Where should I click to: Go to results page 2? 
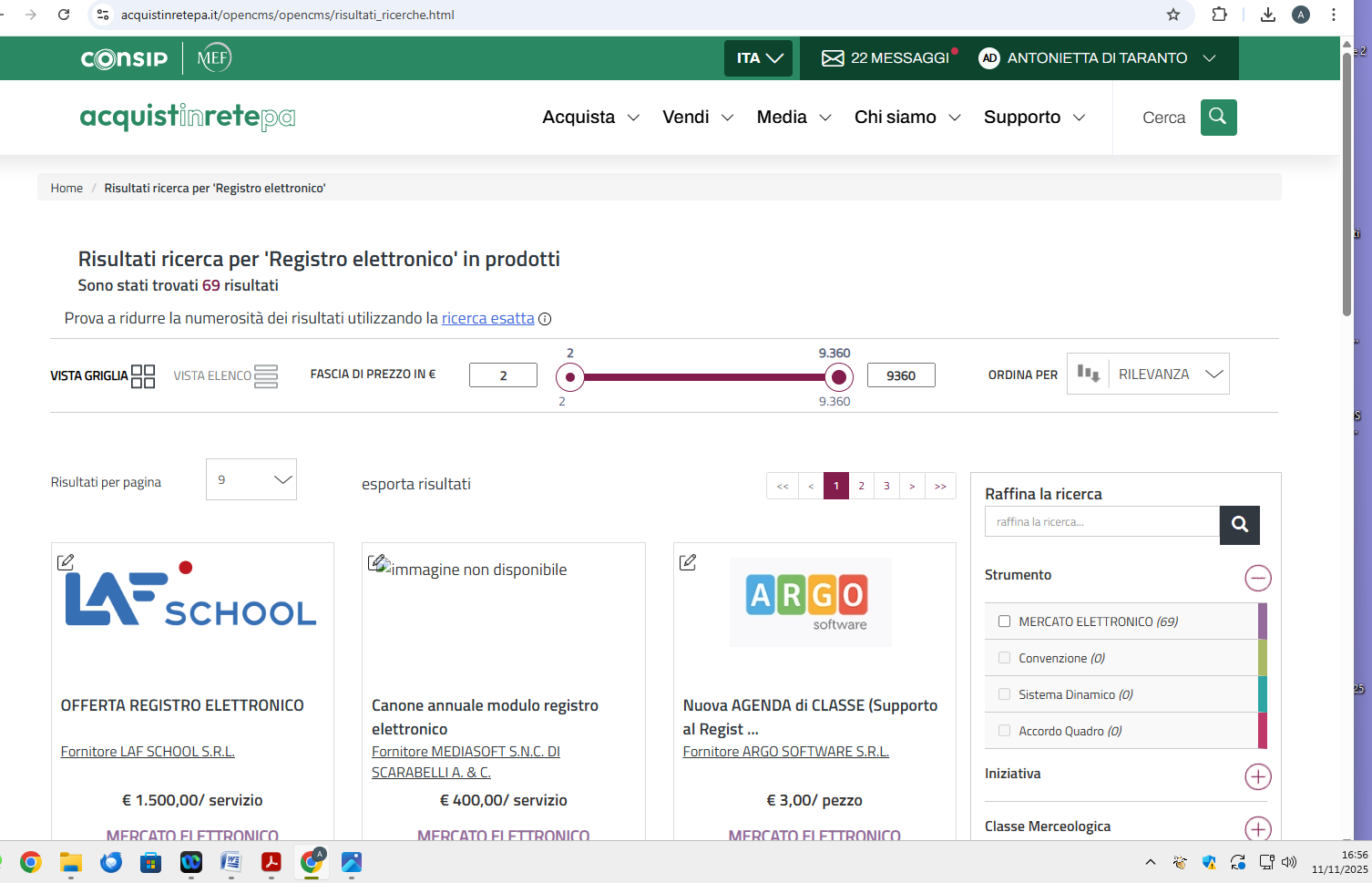(x=861, y=486)
